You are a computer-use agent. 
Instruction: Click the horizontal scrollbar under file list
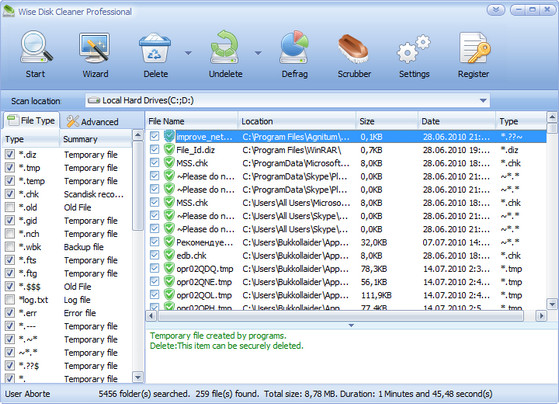pos(340,316)
